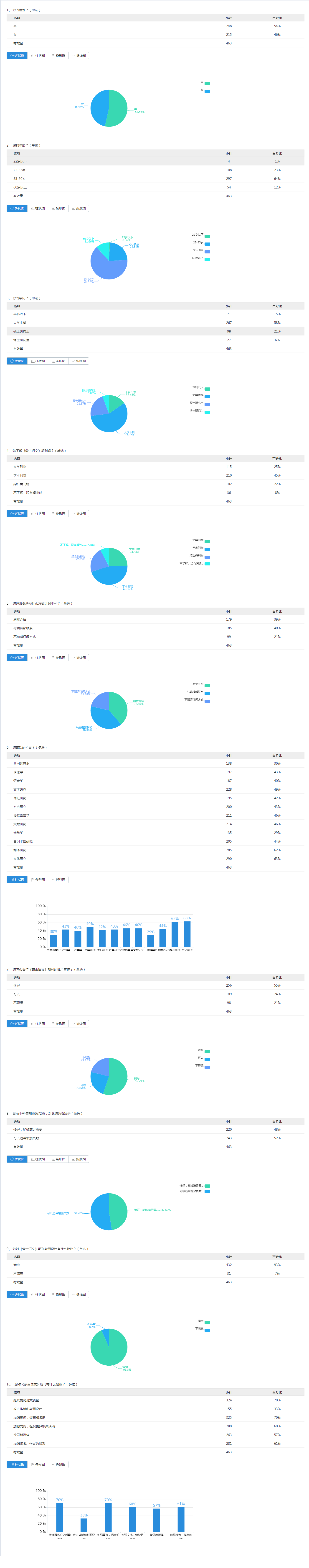The width and height of the screenshot is (309, 1568).
Task: Select the 与编辑部联系 row in question 5 table
Action: (x=156, y=628)
